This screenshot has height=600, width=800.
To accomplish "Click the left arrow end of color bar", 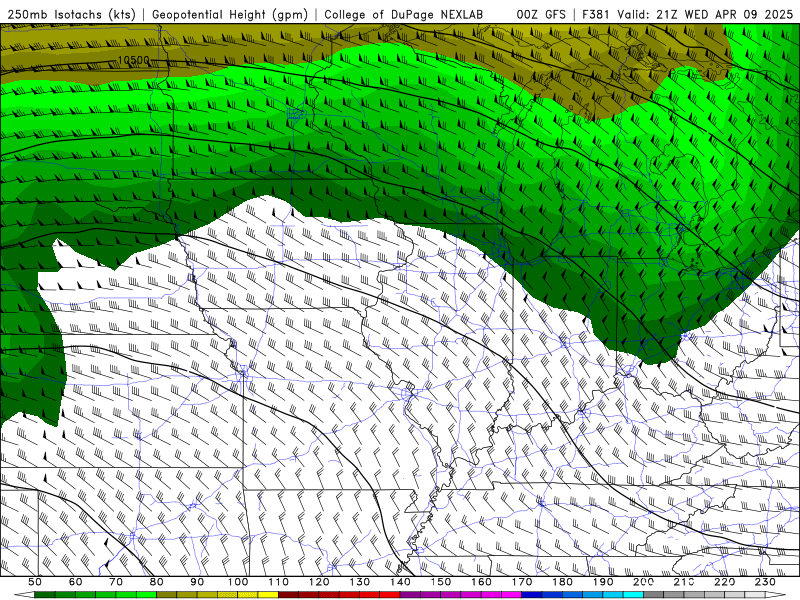I will point(24,594).
